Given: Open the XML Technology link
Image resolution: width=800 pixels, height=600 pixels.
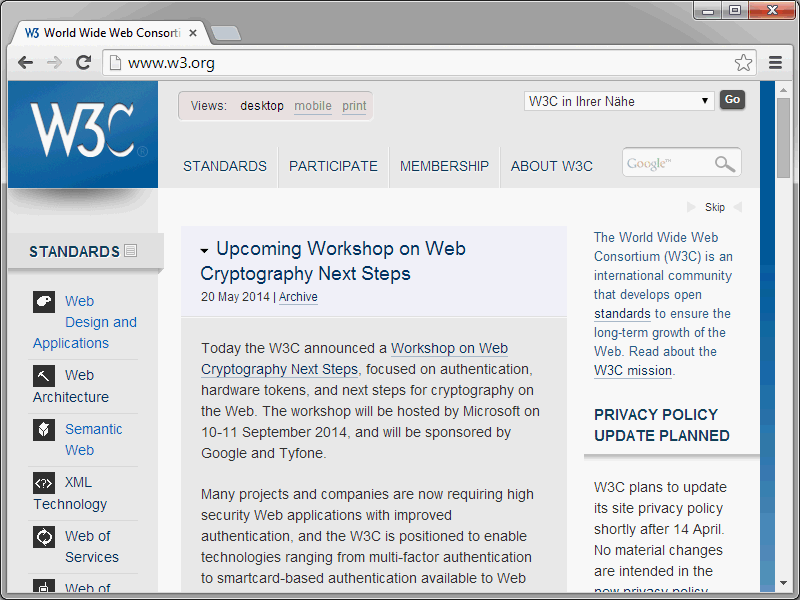Looking at the screenshot, I should tap(70, 493).
